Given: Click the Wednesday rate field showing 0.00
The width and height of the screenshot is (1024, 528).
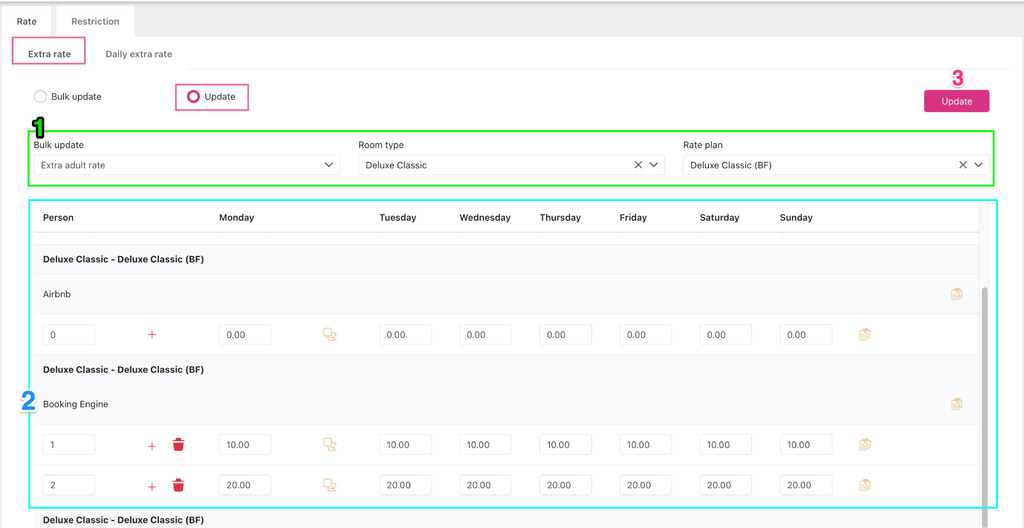Looking at the screenshot, I should coord(485,335).
